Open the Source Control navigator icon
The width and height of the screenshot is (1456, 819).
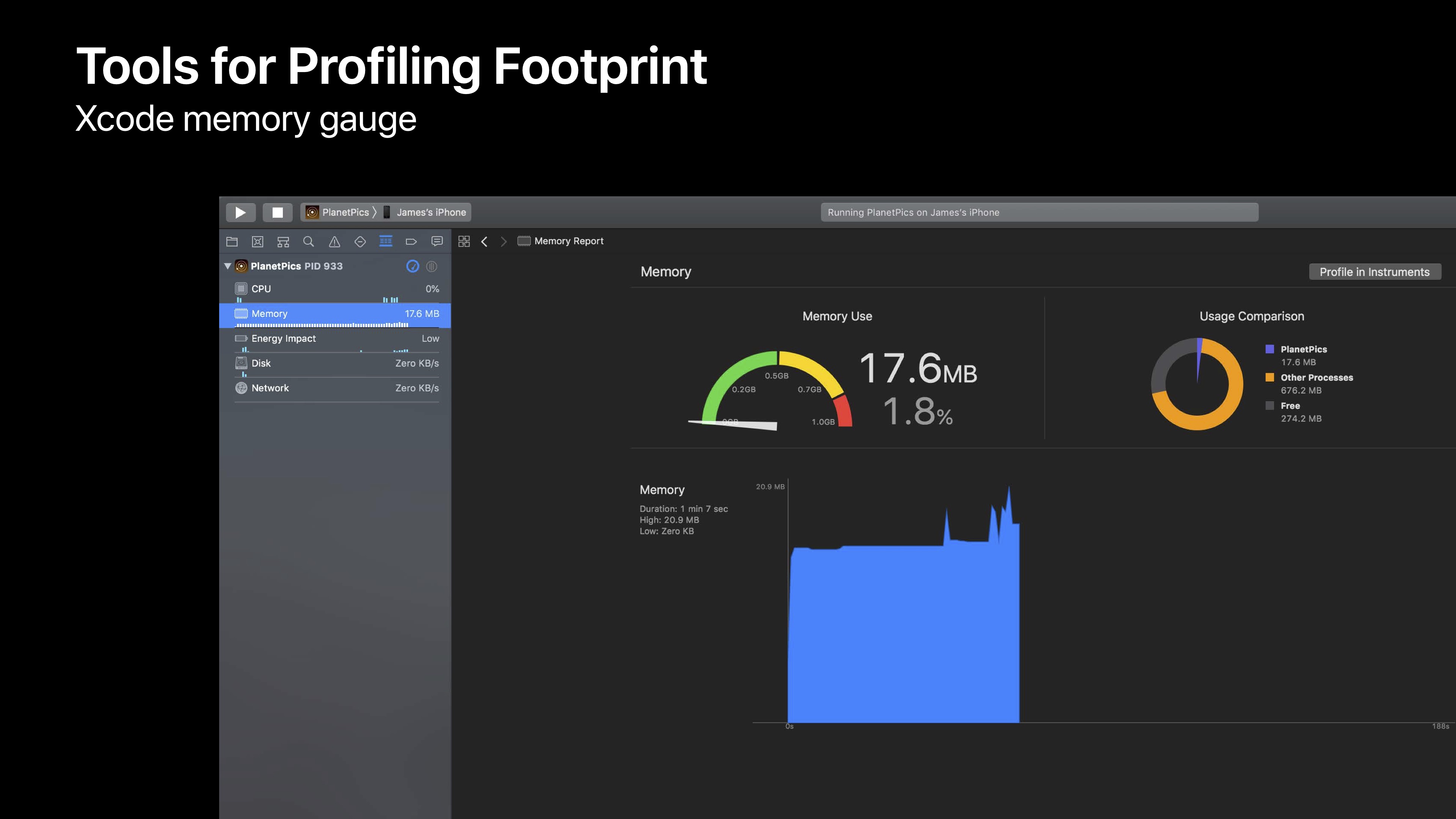pos(257,242)
